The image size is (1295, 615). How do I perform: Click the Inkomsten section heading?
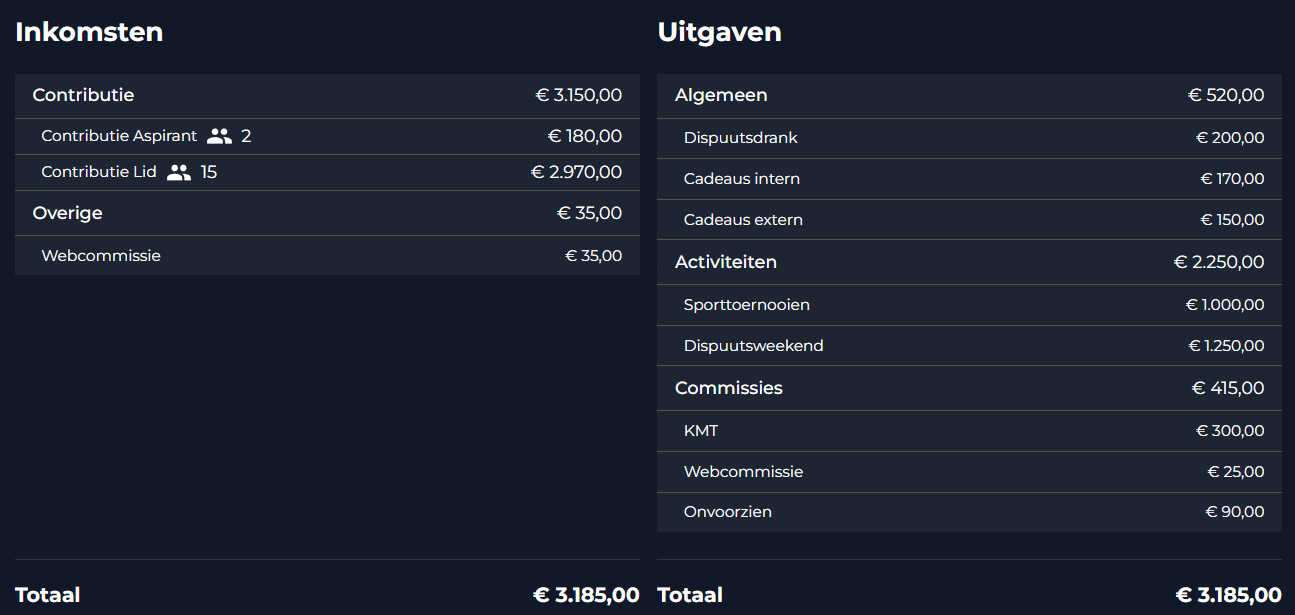pos(89,32)
